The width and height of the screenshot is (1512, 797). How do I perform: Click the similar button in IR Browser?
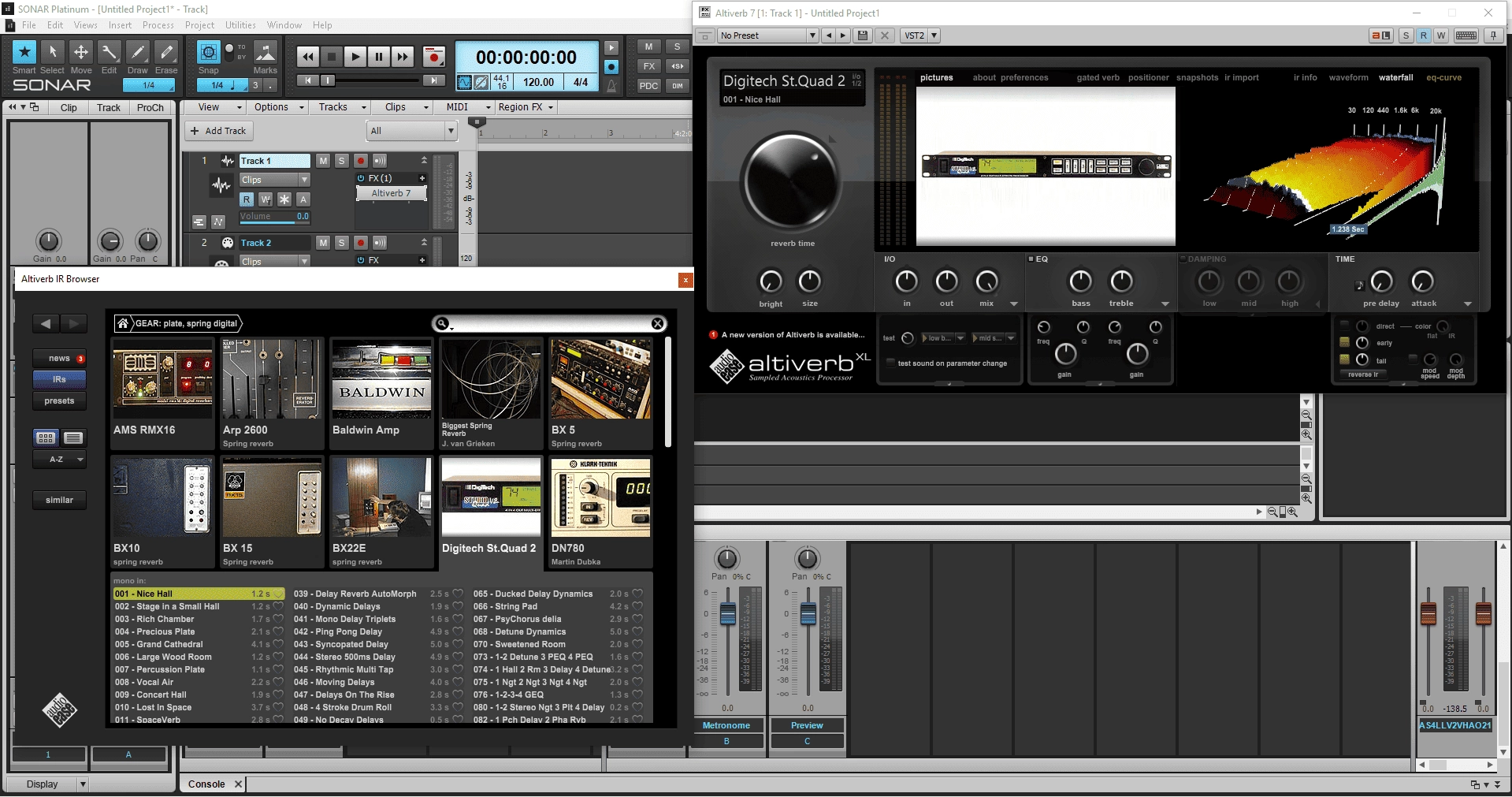59,500
